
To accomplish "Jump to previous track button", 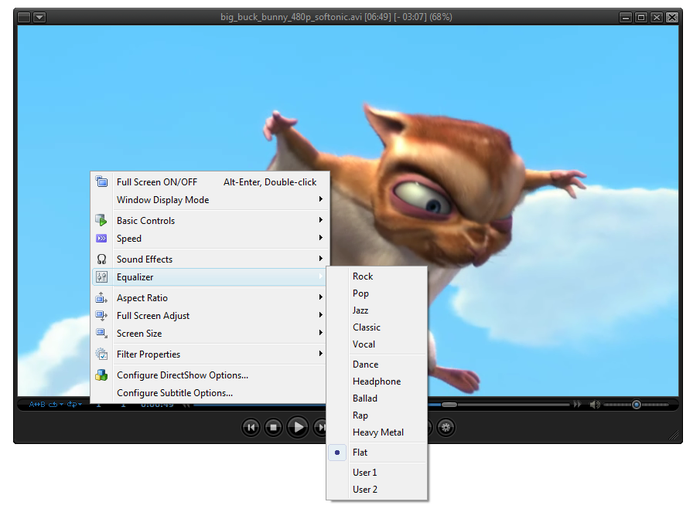I will point(251,427).
